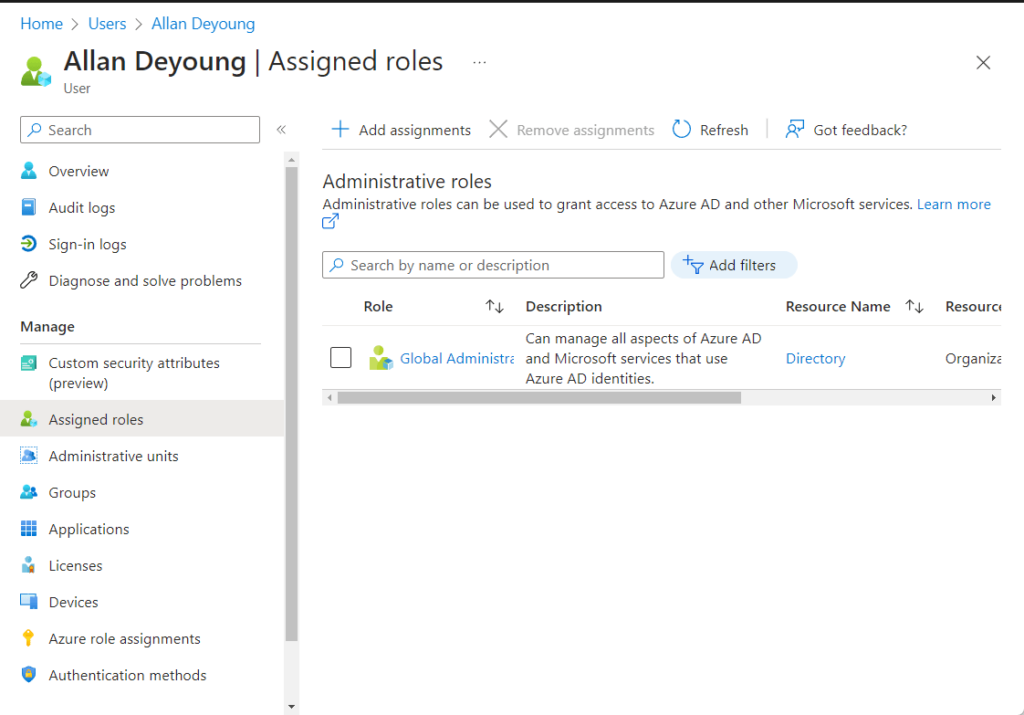This screenshot has width=1024, height=715.
Task: Click the Administrative roles heading
Action: (x=407, y=182)
